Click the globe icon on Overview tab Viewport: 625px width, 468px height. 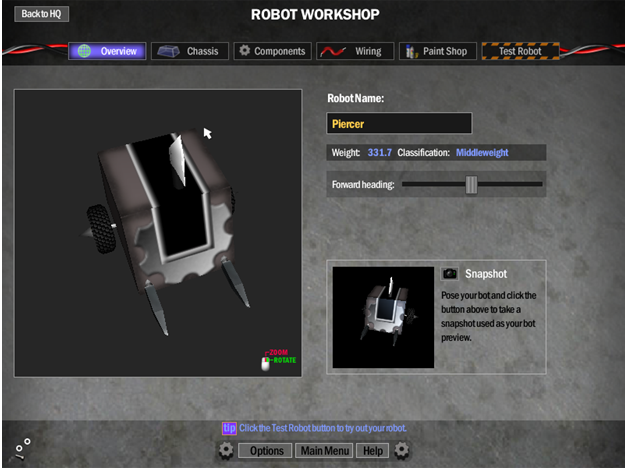(x=84, y=51)
